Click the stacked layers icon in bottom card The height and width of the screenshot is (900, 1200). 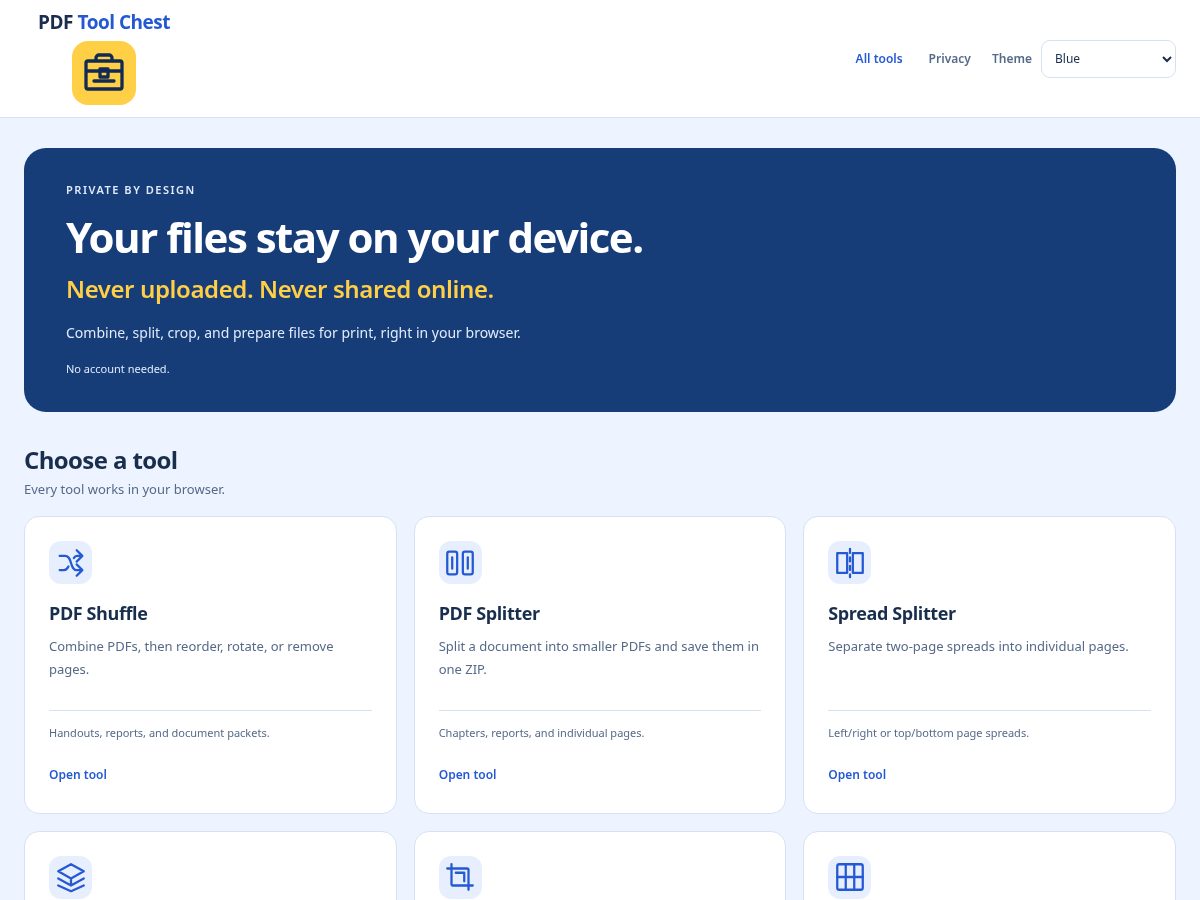[x=70, y=877]
